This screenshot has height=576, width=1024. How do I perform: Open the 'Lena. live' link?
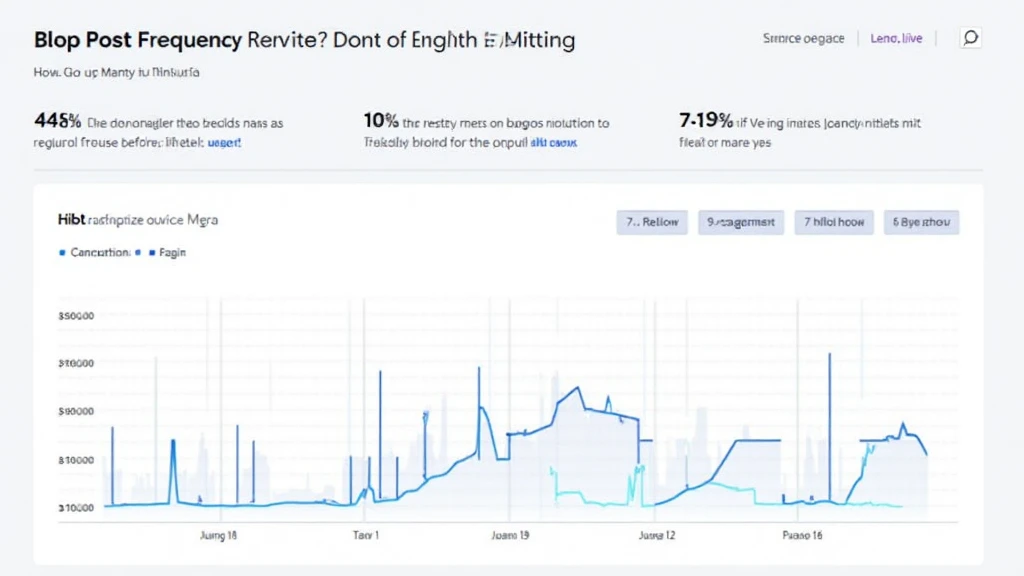(x=895, y=37)
